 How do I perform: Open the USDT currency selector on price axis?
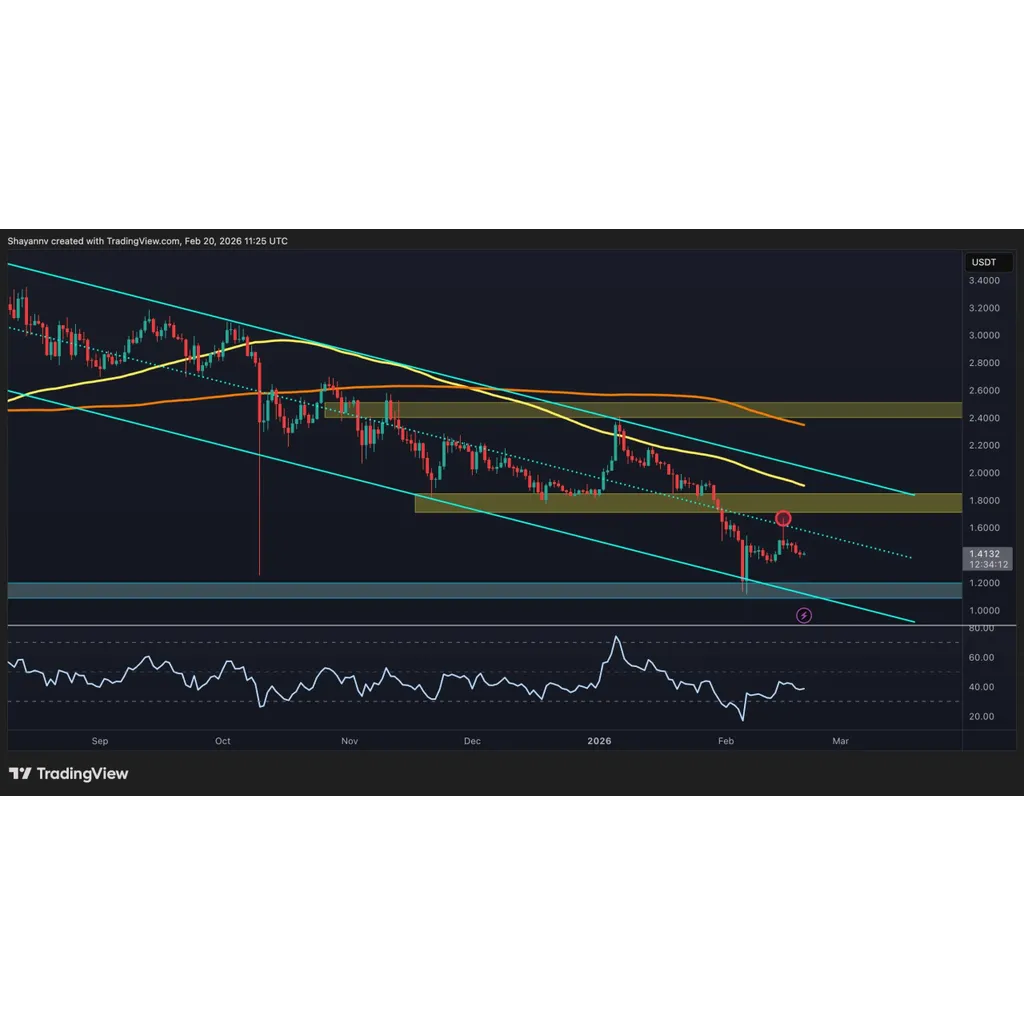point(988,262)
